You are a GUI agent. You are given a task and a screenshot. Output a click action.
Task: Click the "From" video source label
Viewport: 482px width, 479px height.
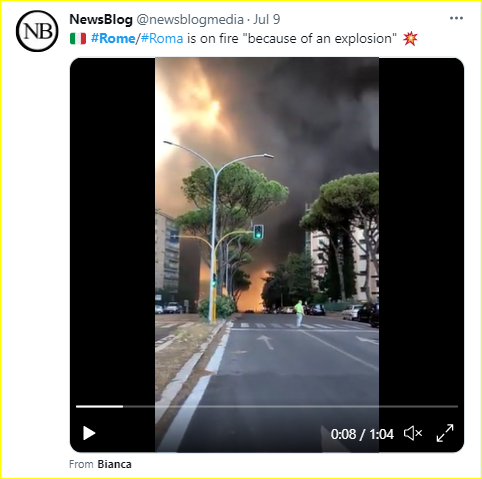[81, 464]
